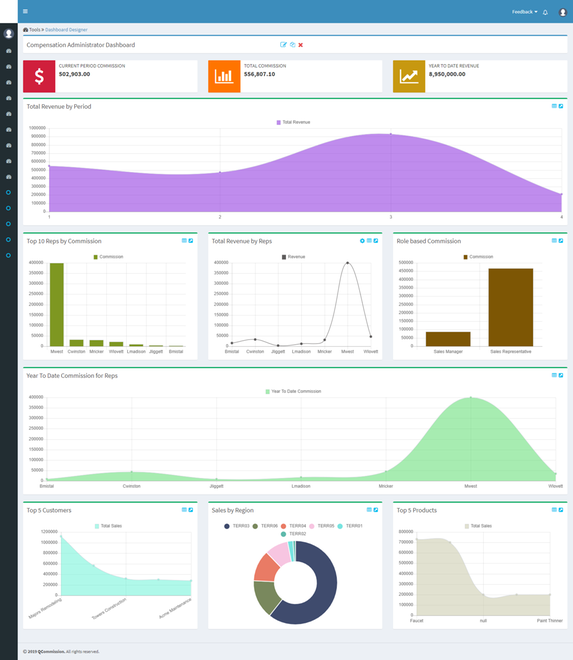Click the Top 5 Customers panel title
The height and width of the screenshot is (660, 573).
coord(49,510)
